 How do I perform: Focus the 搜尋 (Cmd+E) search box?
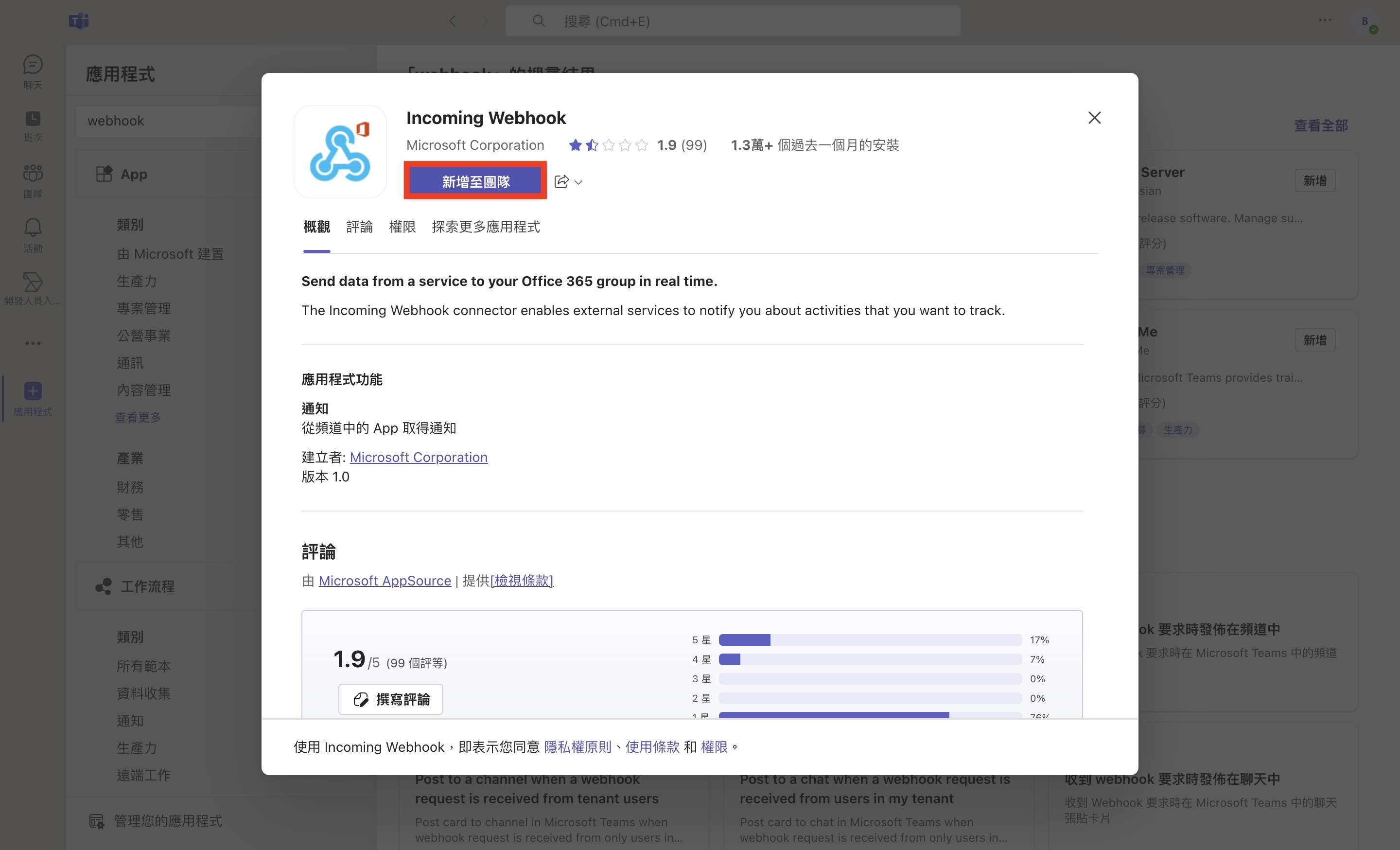[x=733, y=21]
